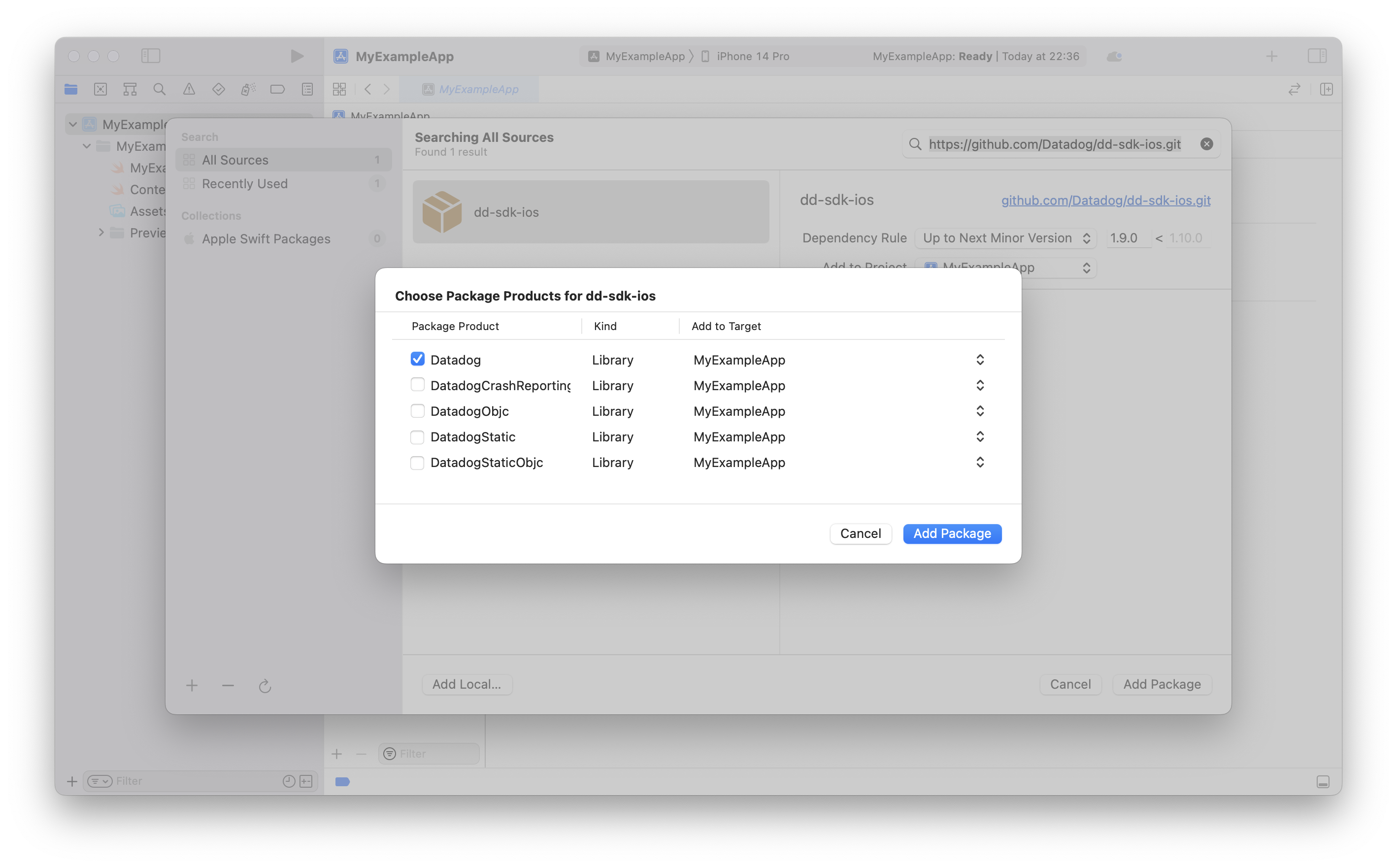The height and width of the screenshot is (868, 1397).
Task: Remove collection with the minus icon
Action: [x=228, y=685]
